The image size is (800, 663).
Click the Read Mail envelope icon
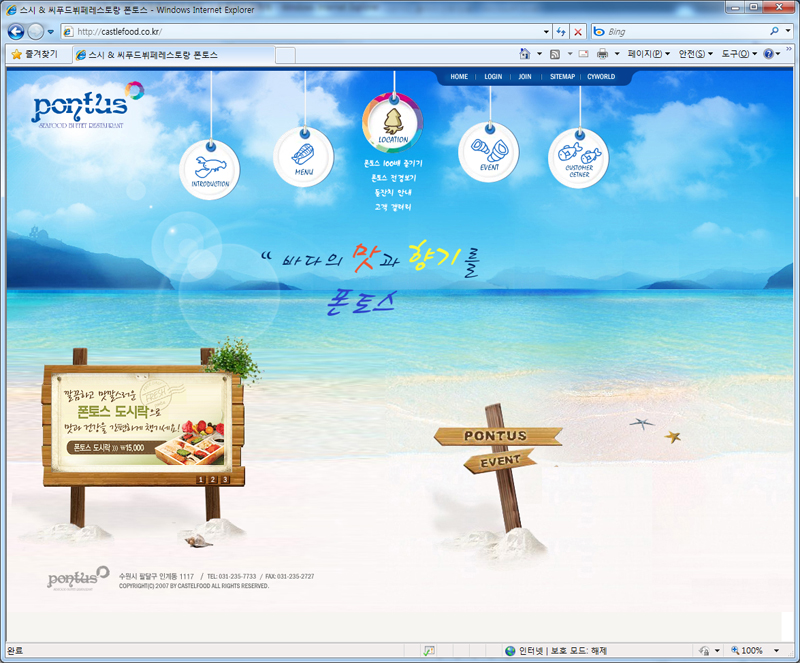click(584, 54)
